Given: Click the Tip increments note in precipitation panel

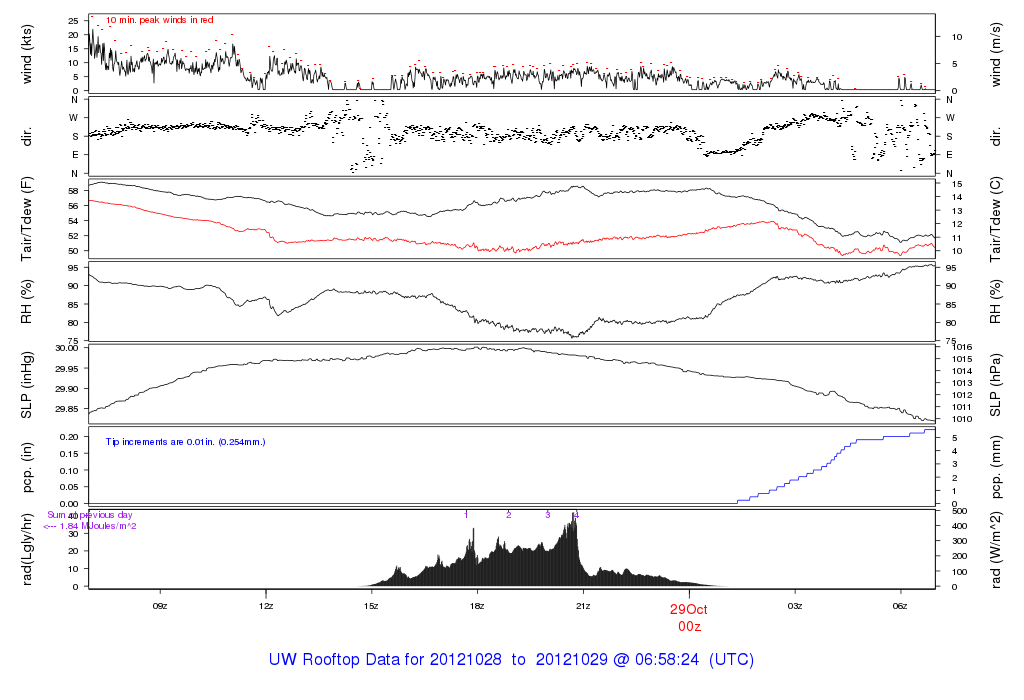Looking at the screenshot, I should pos(185,442).
